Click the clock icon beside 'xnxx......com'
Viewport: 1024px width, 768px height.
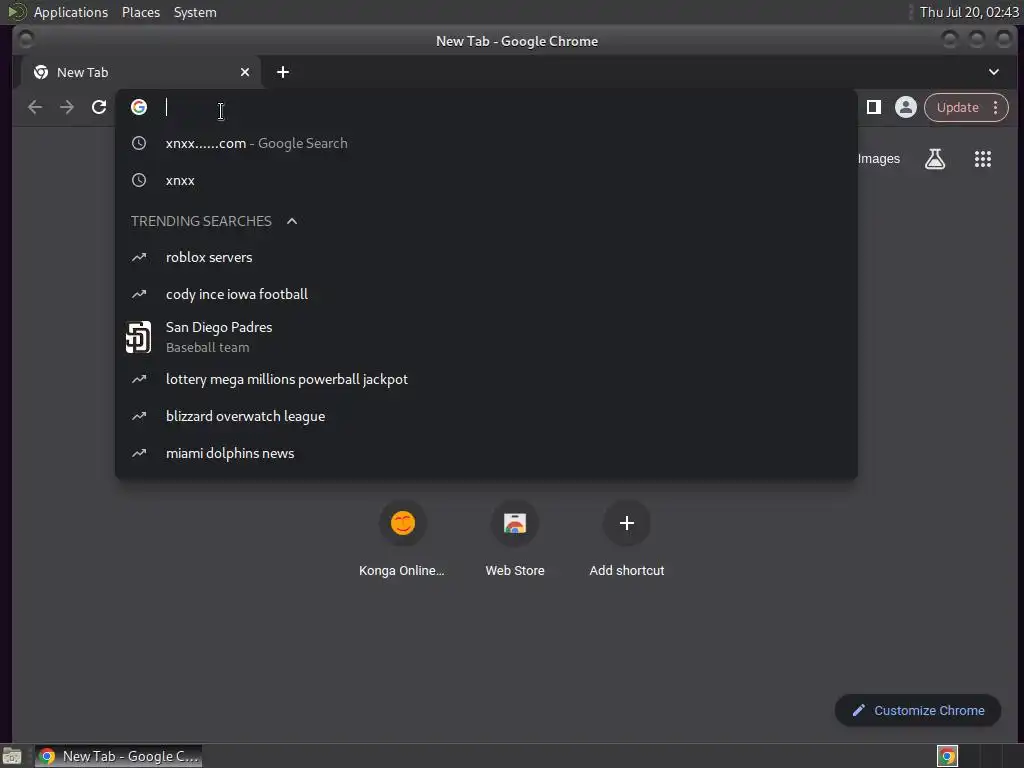click(139, 143)
